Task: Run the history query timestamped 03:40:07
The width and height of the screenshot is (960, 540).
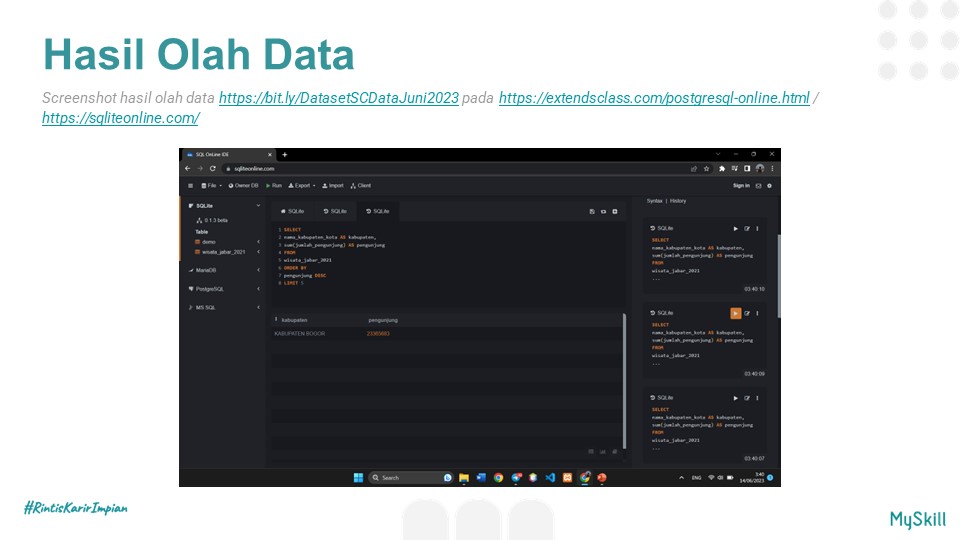Action: pyautogui.click(x=736, y=398)
